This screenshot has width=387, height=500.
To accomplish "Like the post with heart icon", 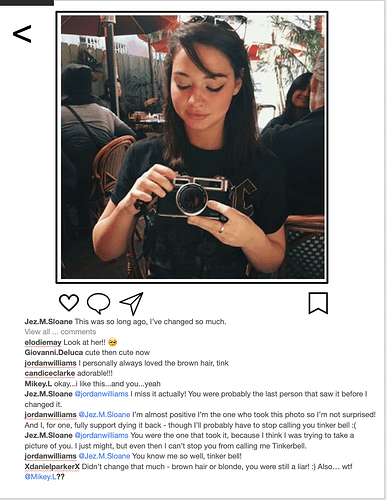I will pyautogui.click(x=69, y=303).
